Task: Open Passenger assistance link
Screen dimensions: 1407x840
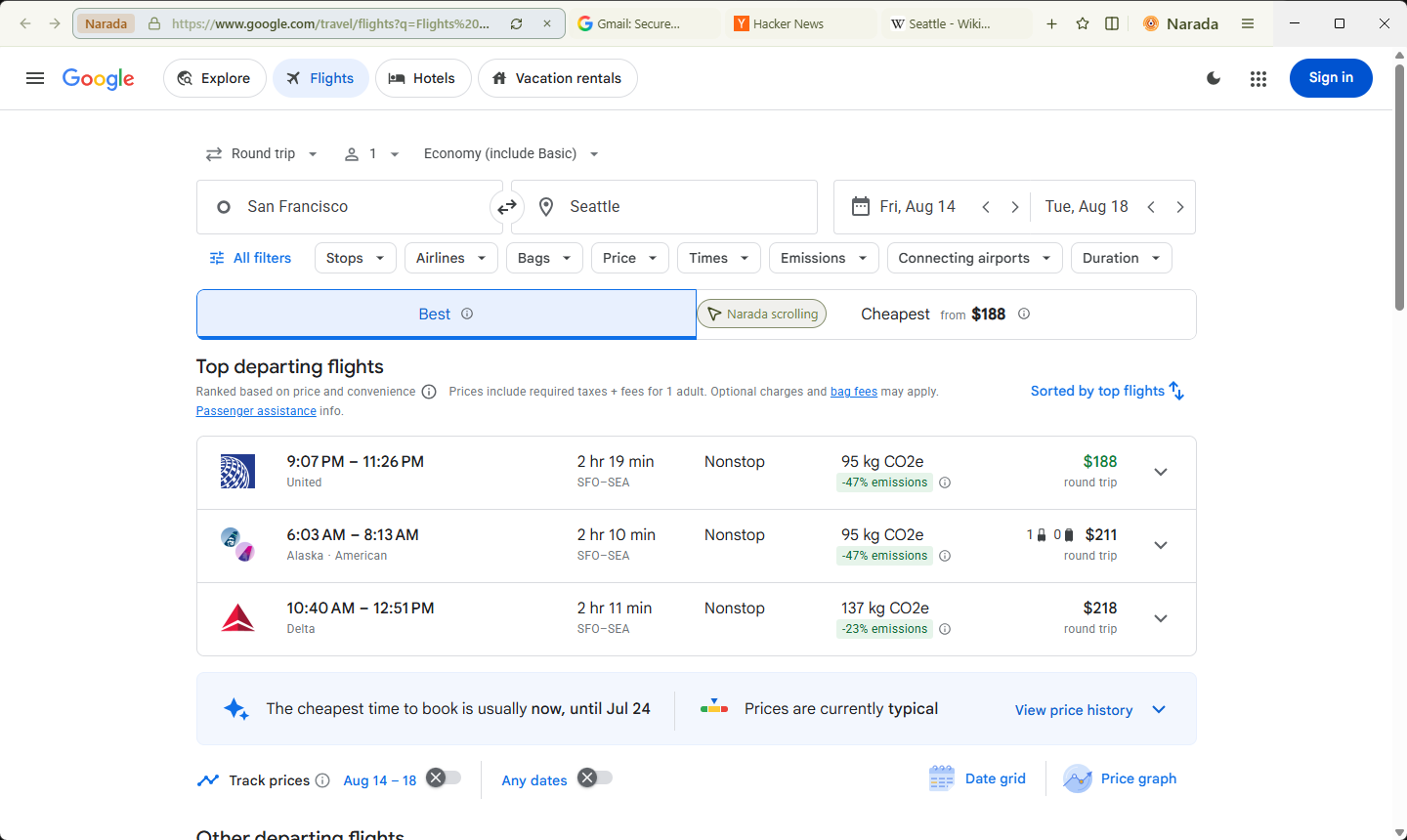Action: click(256, 411)
